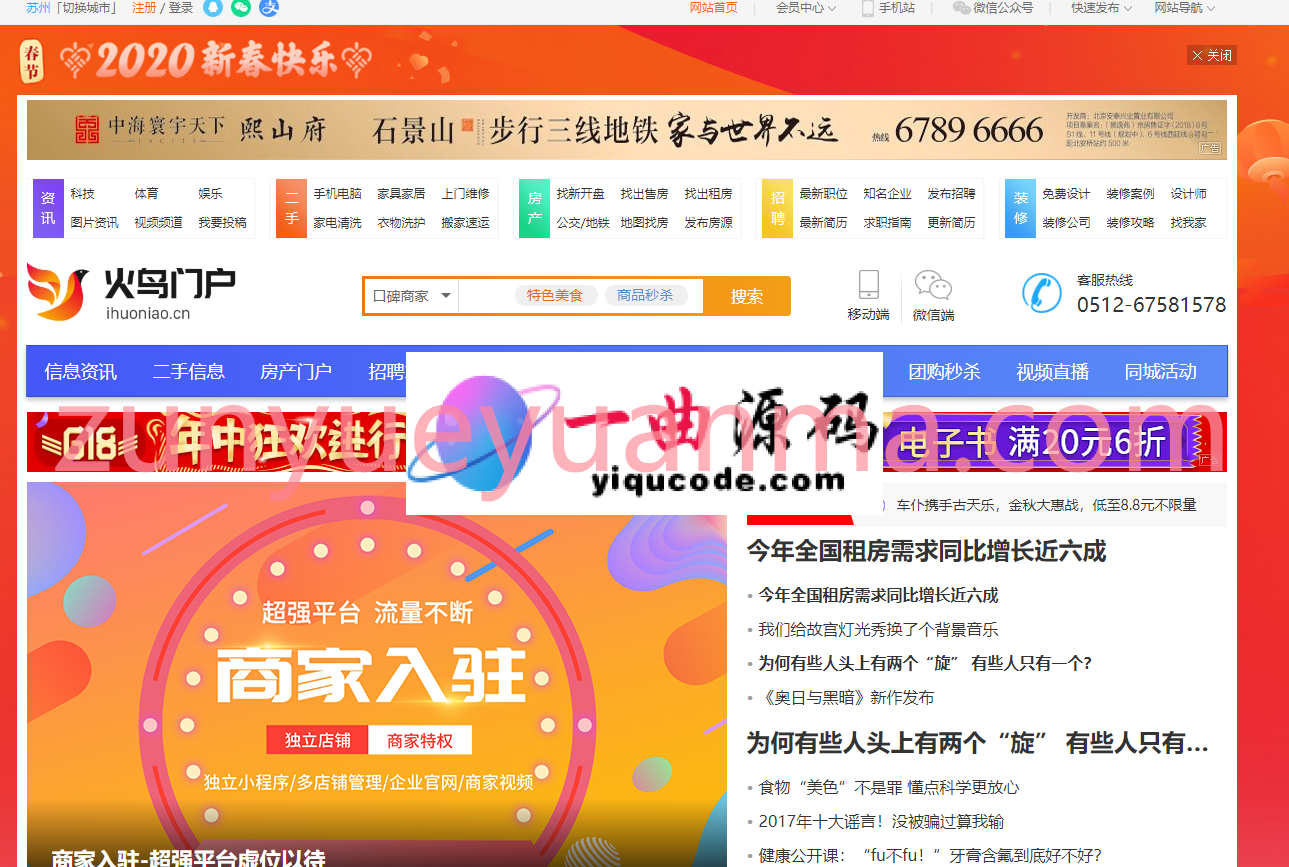Open 家具家居 link
The width and height of the screenshot is (1289, 867).
click(402, 194)
